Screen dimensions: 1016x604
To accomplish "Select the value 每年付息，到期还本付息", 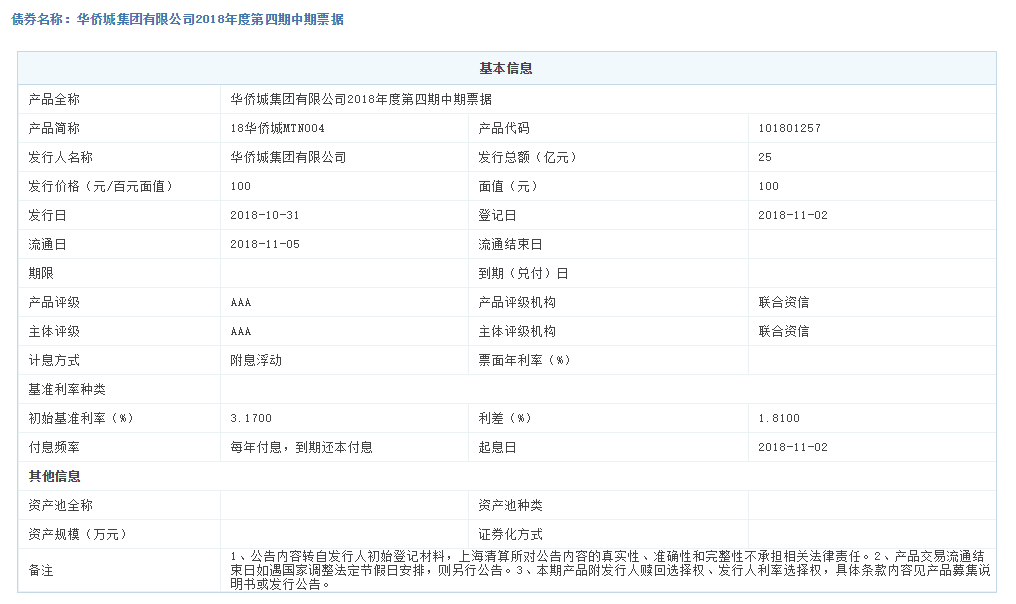I will (301, 448).
